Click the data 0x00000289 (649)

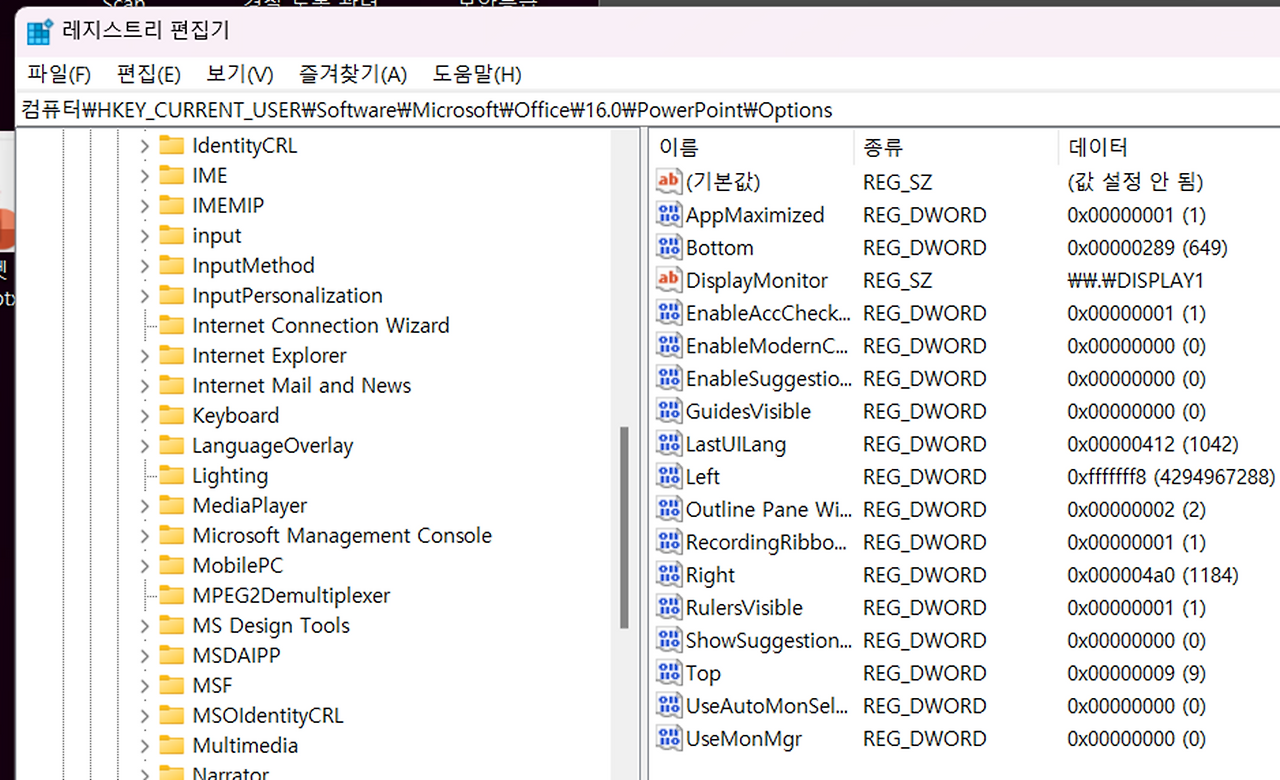coord(1147,247)
